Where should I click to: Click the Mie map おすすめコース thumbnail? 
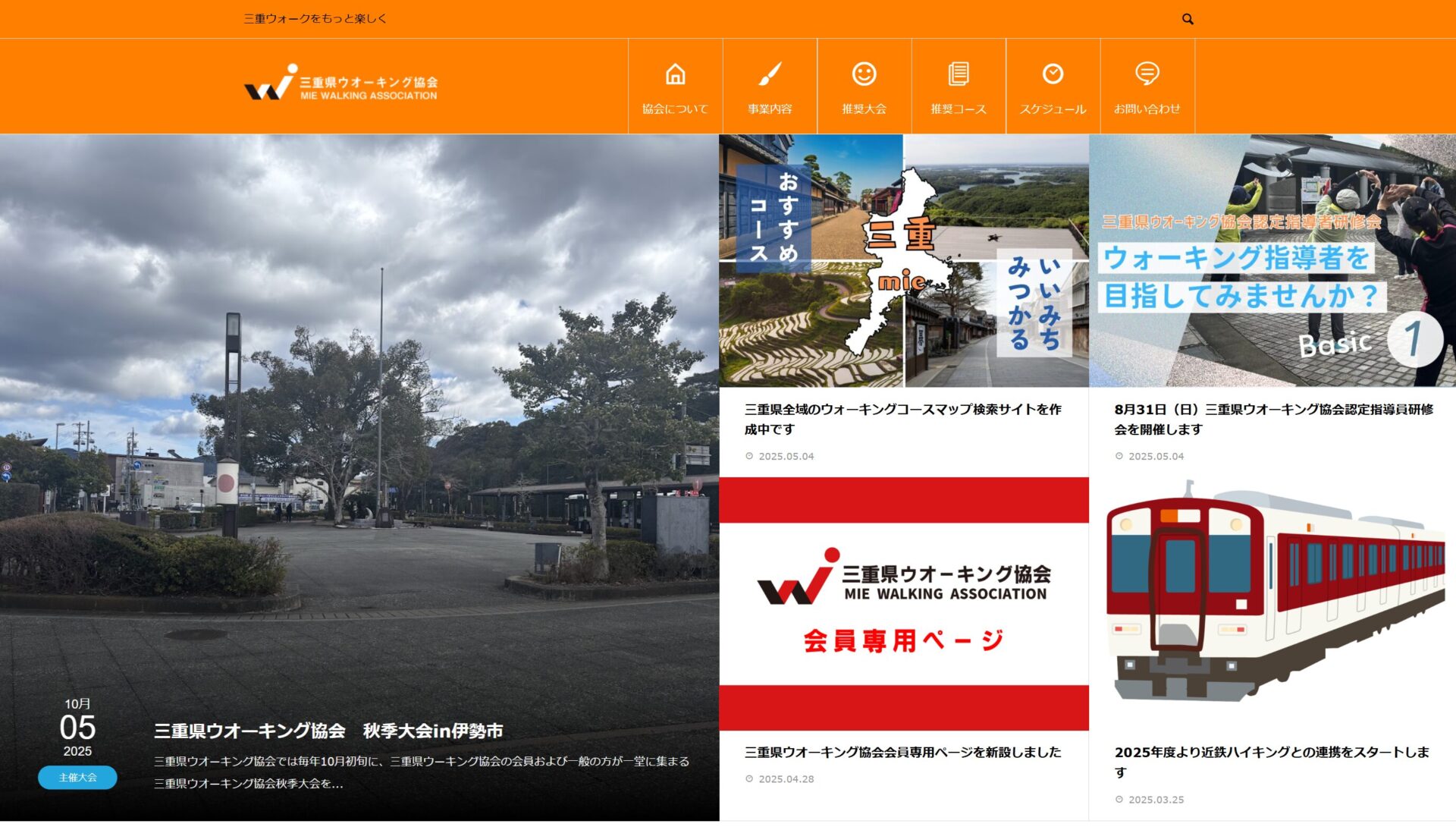[904, 261]
